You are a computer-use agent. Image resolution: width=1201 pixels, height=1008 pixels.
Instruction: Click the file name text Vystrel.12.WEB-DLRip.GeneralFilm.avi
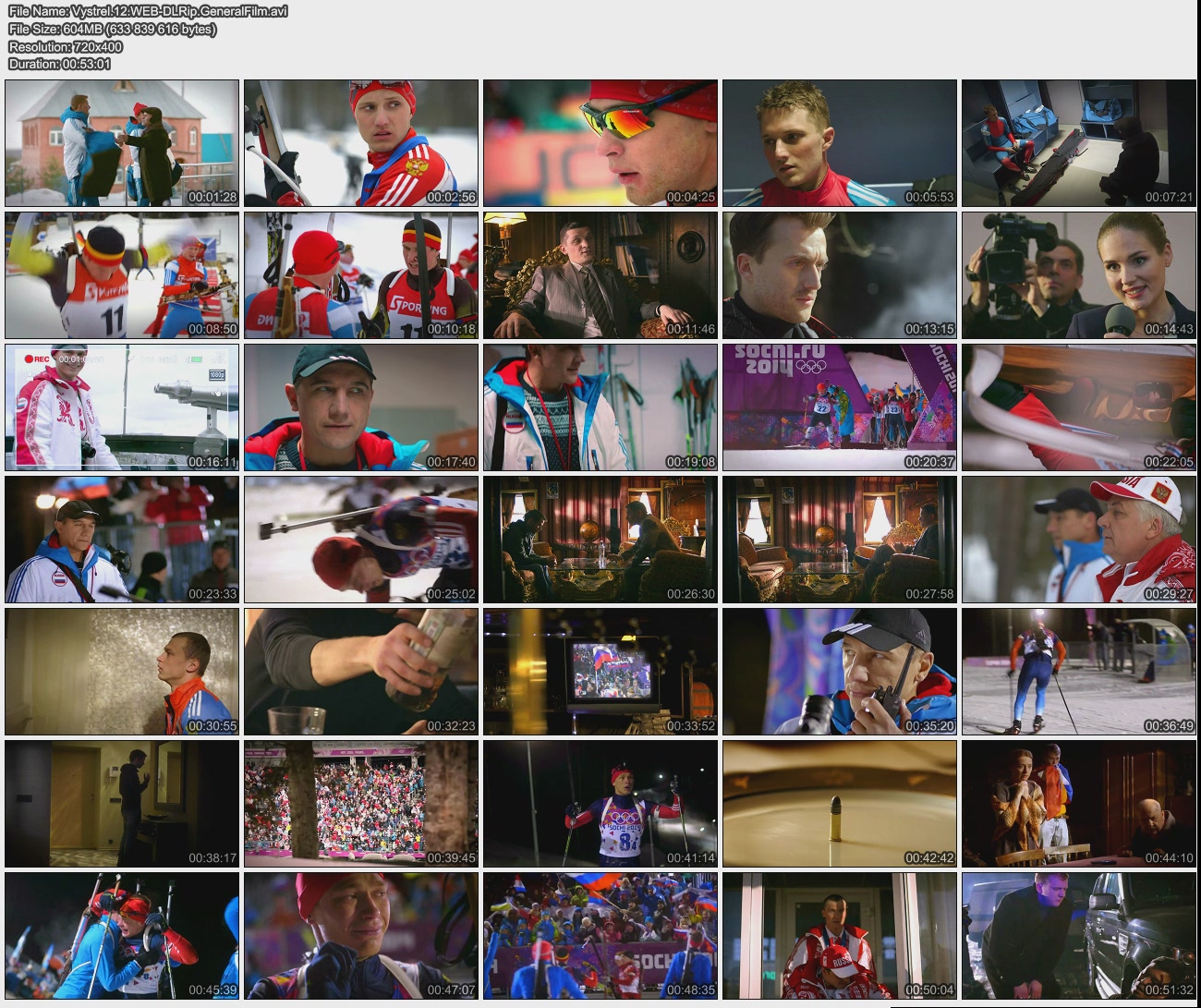tap(148, 11)
